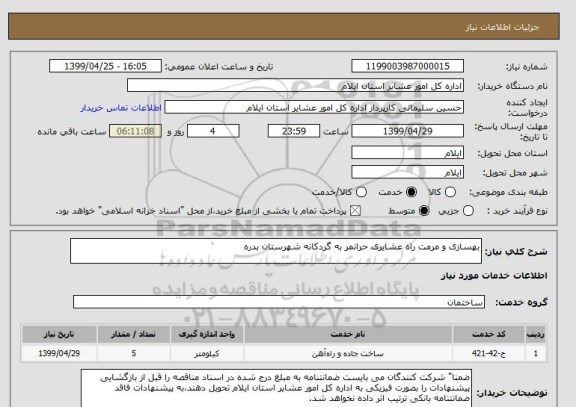Image resolution: width=576 pixels, height=407 pixels.
Task: Click the deadline time field 23:59
Action: tap(294, 131)
